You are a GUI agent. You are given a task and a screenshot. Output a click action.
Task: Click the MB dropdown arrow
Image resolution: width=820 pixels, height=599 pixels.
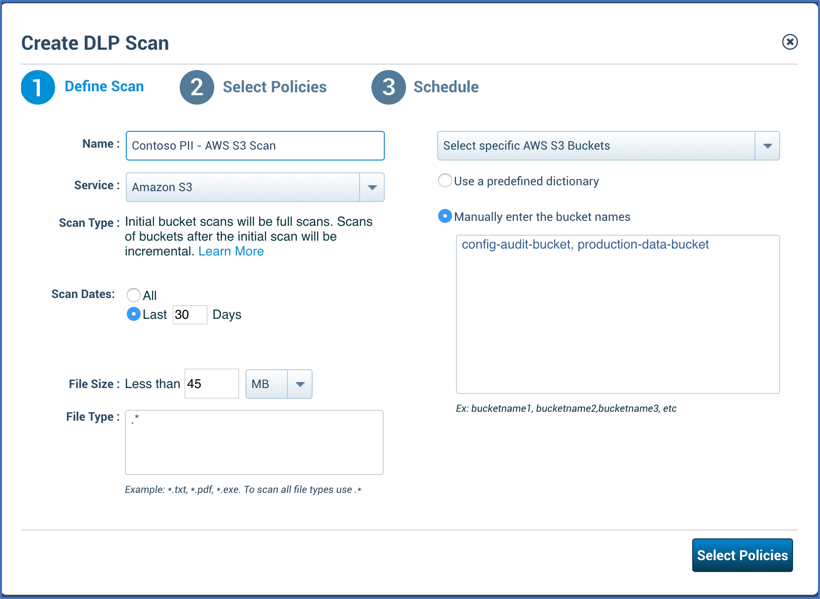click(x=300, y=384)
